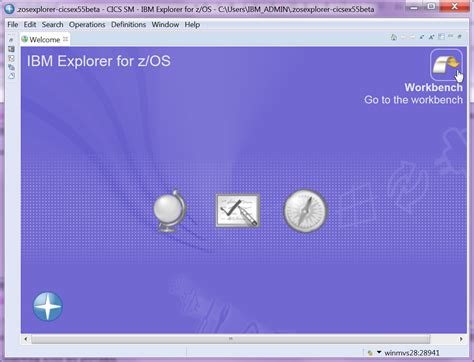This screenshot has width=474, height=362.
Task: Click the globe Overview icon
Action: pos(170,211)
